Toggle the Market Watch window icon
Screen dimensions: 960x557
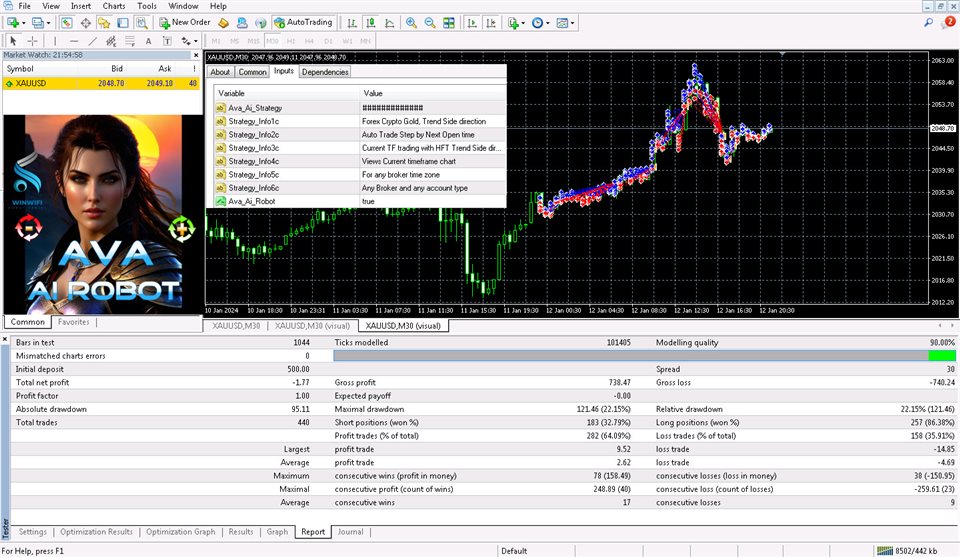(67, 23)
